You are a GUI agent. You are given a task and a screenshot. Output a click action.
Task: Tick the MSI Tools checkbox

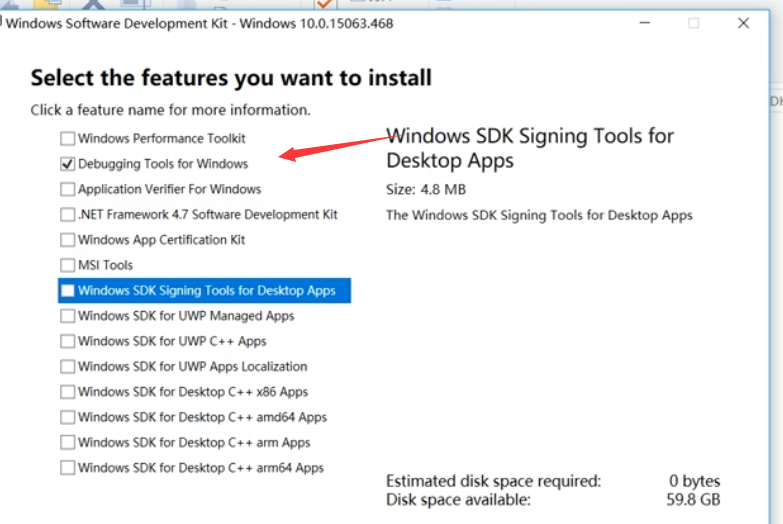(x=67, y=265)
